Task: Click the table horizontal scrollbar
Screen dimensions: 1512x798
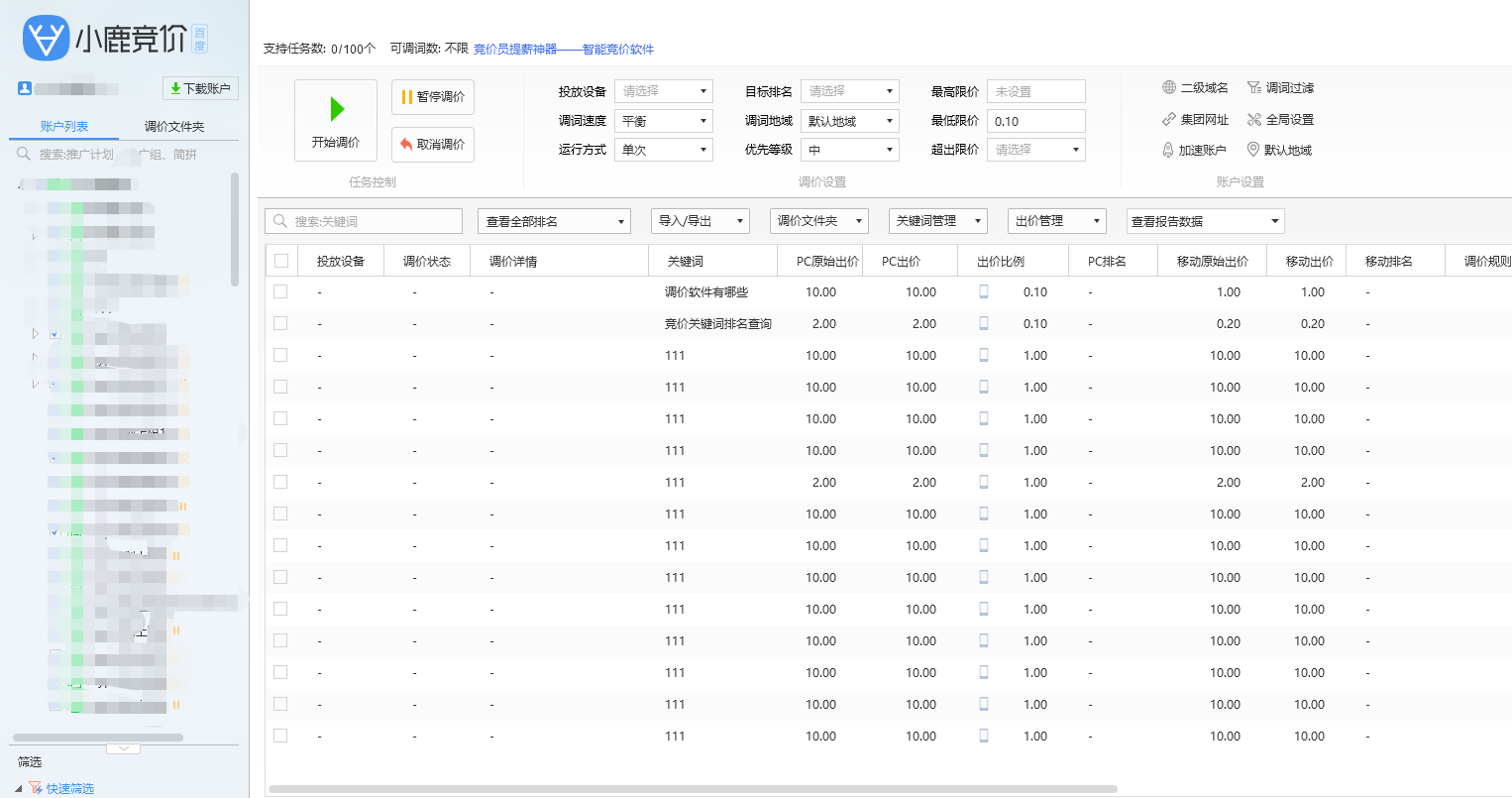Action: pyautogui.click(x=693, y=789)
